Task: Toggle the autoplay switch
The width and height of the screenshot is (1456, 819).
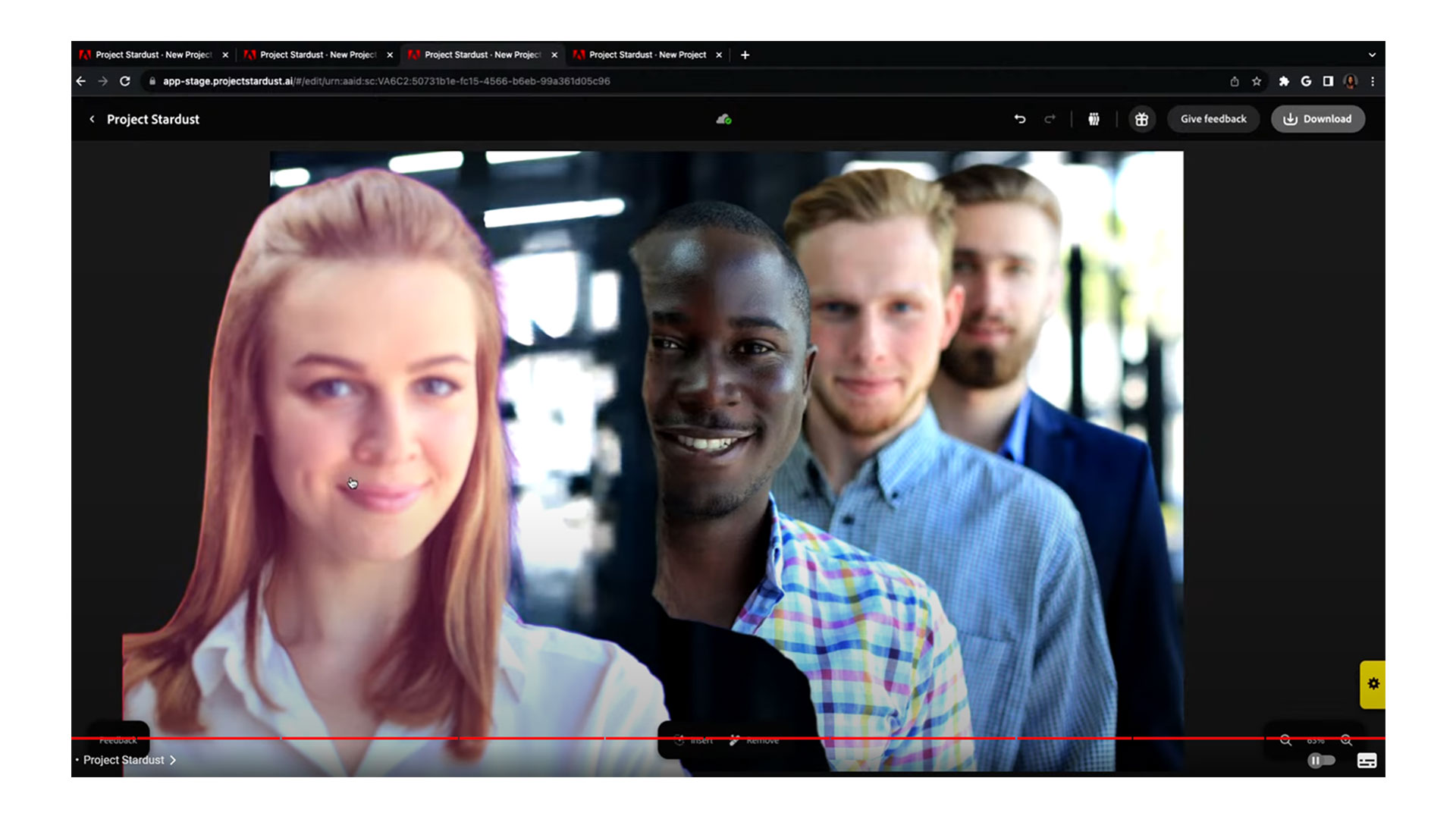Action: tap(1320, 761)
